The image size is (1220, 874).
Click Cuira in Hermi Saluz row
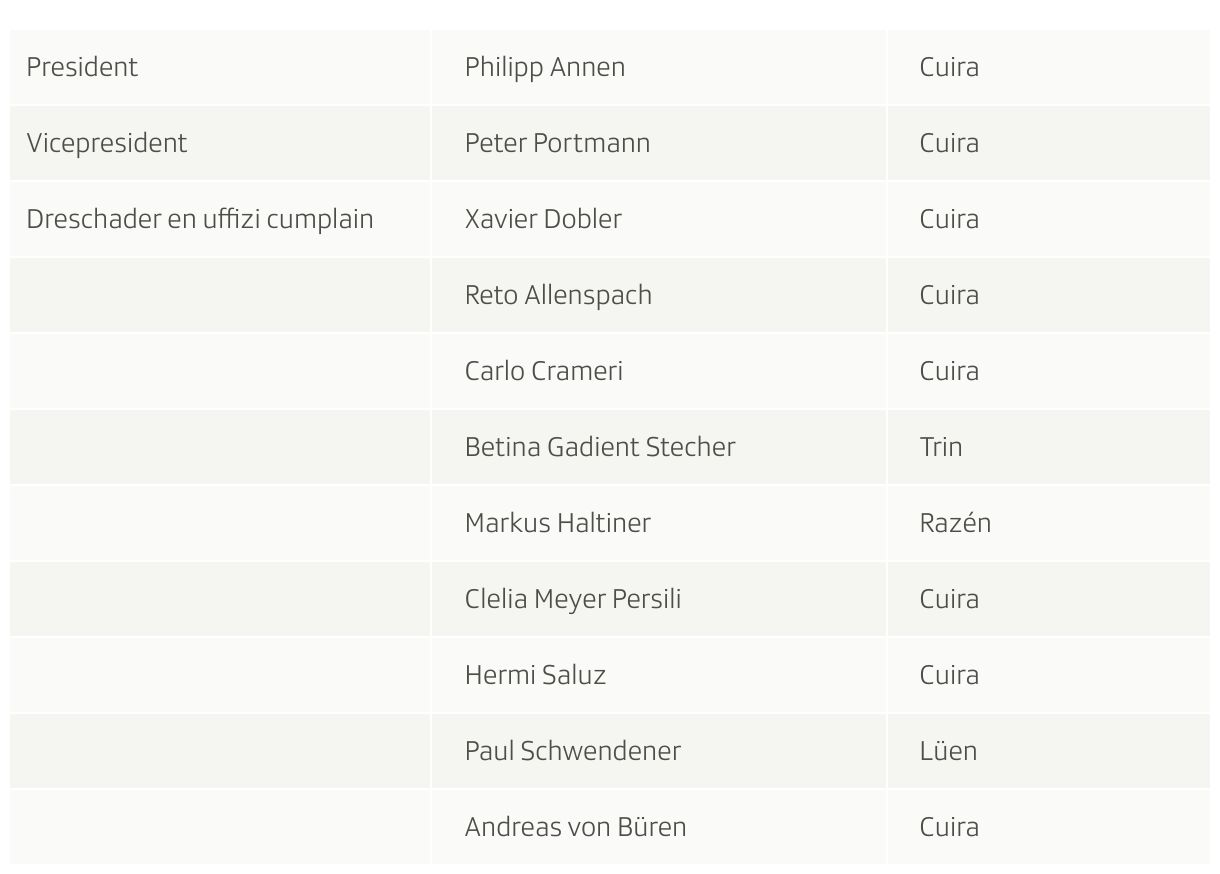point(949,675)
